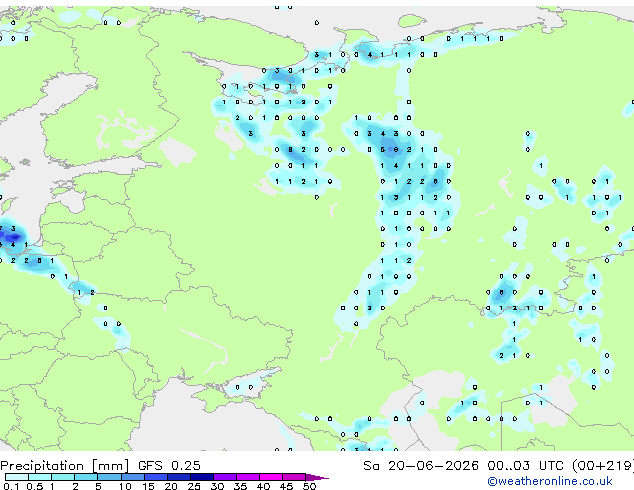Image resolution: width=634 pixels, height=490 pixels.
Task: Click the 'Sa 20-06-2026' date text
Action: click(421, 466)
